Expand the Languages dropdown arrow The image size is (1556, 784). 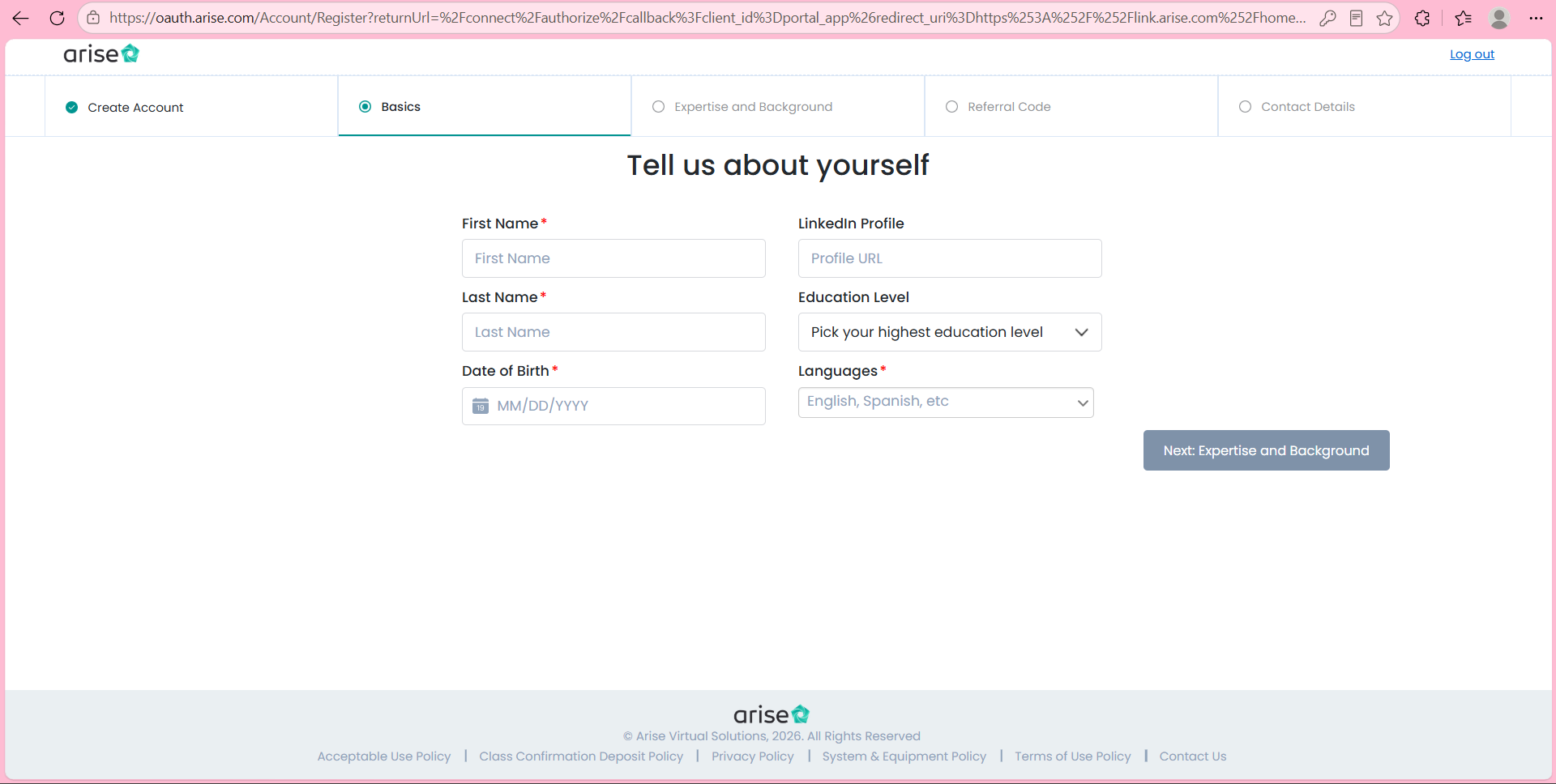point(1082,403)
